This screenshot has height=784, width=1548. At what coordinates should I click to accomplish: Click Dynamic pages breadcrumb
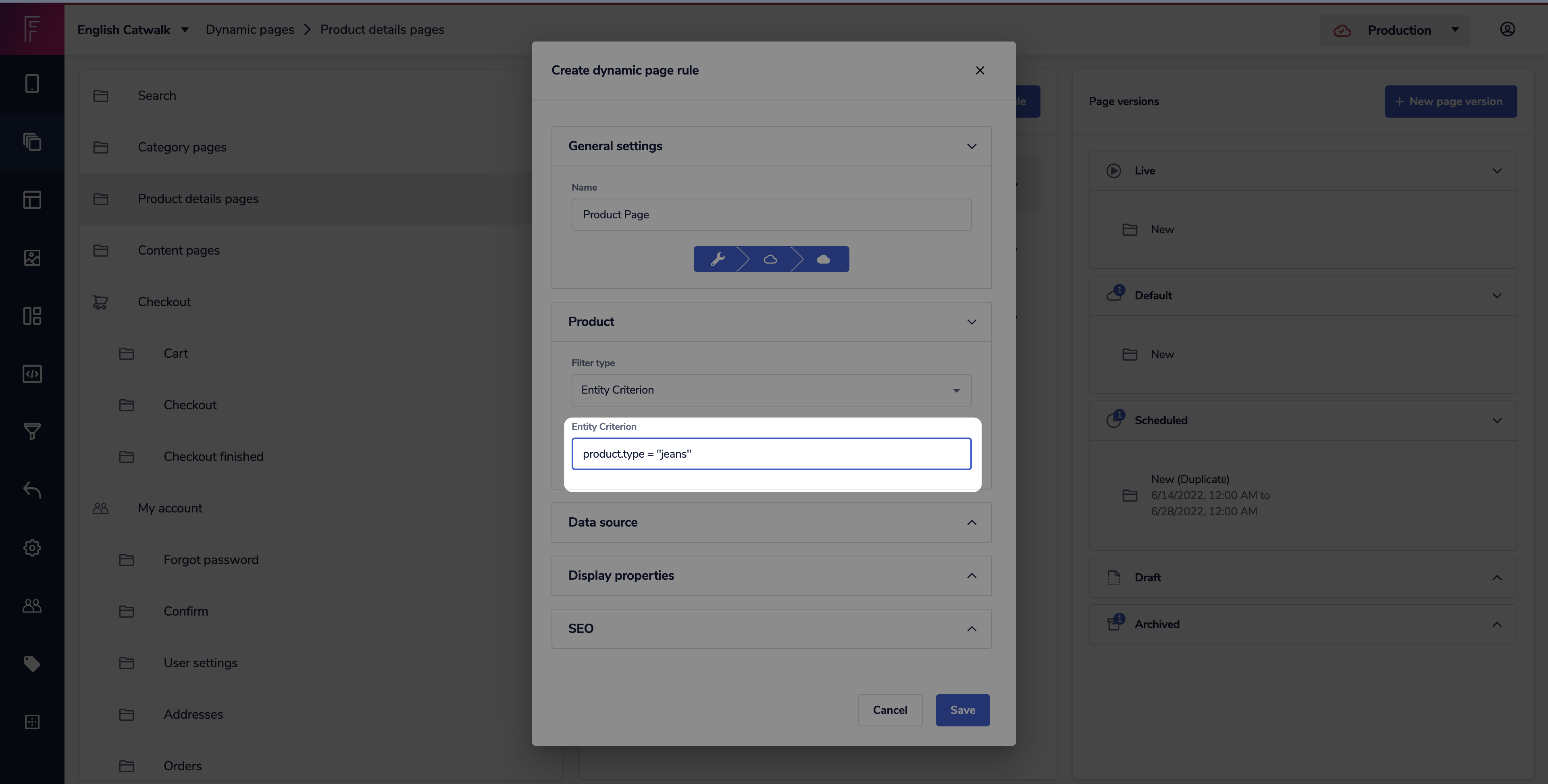pos(250,29)
